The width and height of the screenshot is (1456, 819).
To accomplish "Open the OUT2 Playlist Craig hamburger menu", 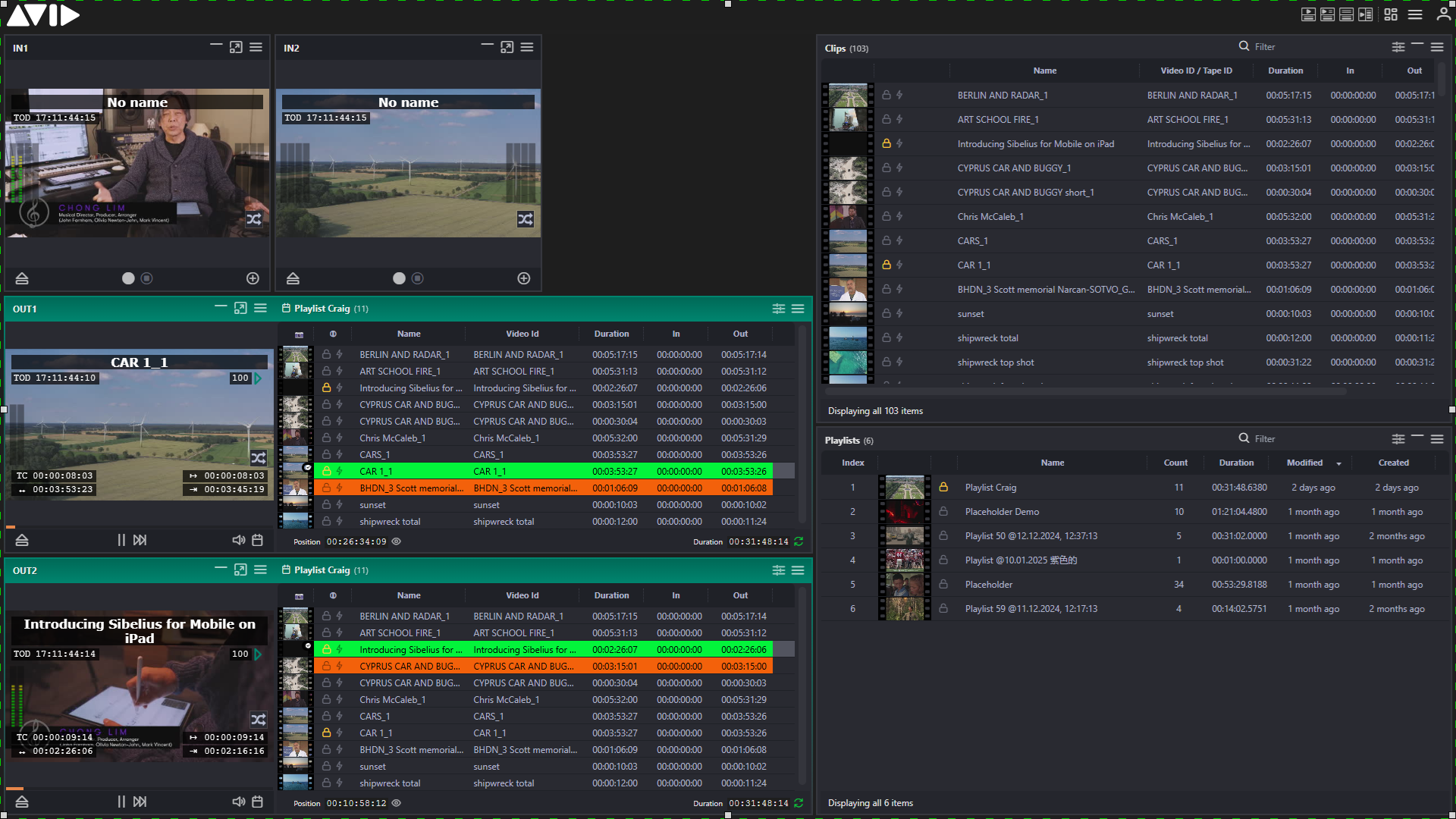I will click(x=798, y=570).
